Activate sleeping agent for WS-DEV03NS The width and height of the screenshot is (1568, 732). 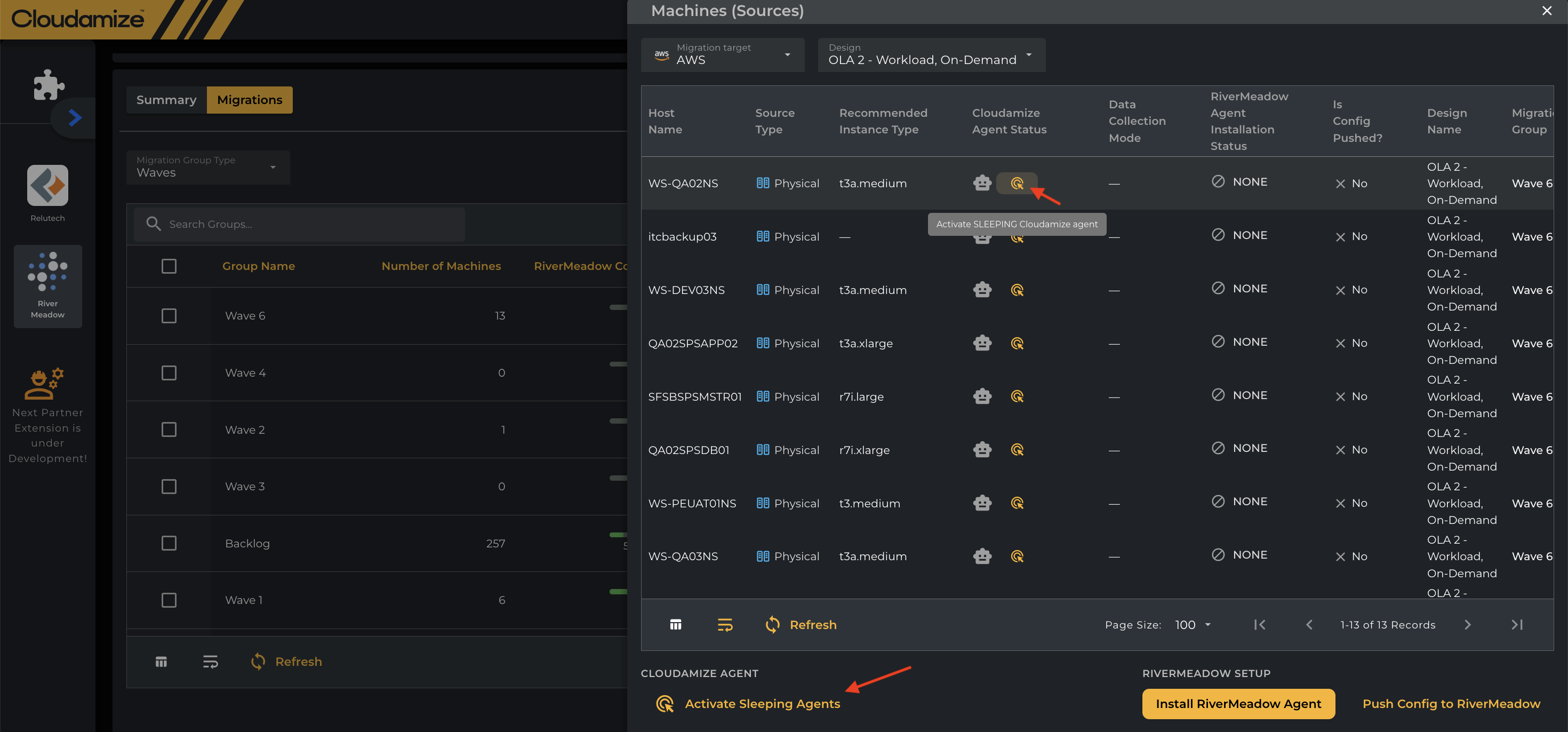[1017, 290]
